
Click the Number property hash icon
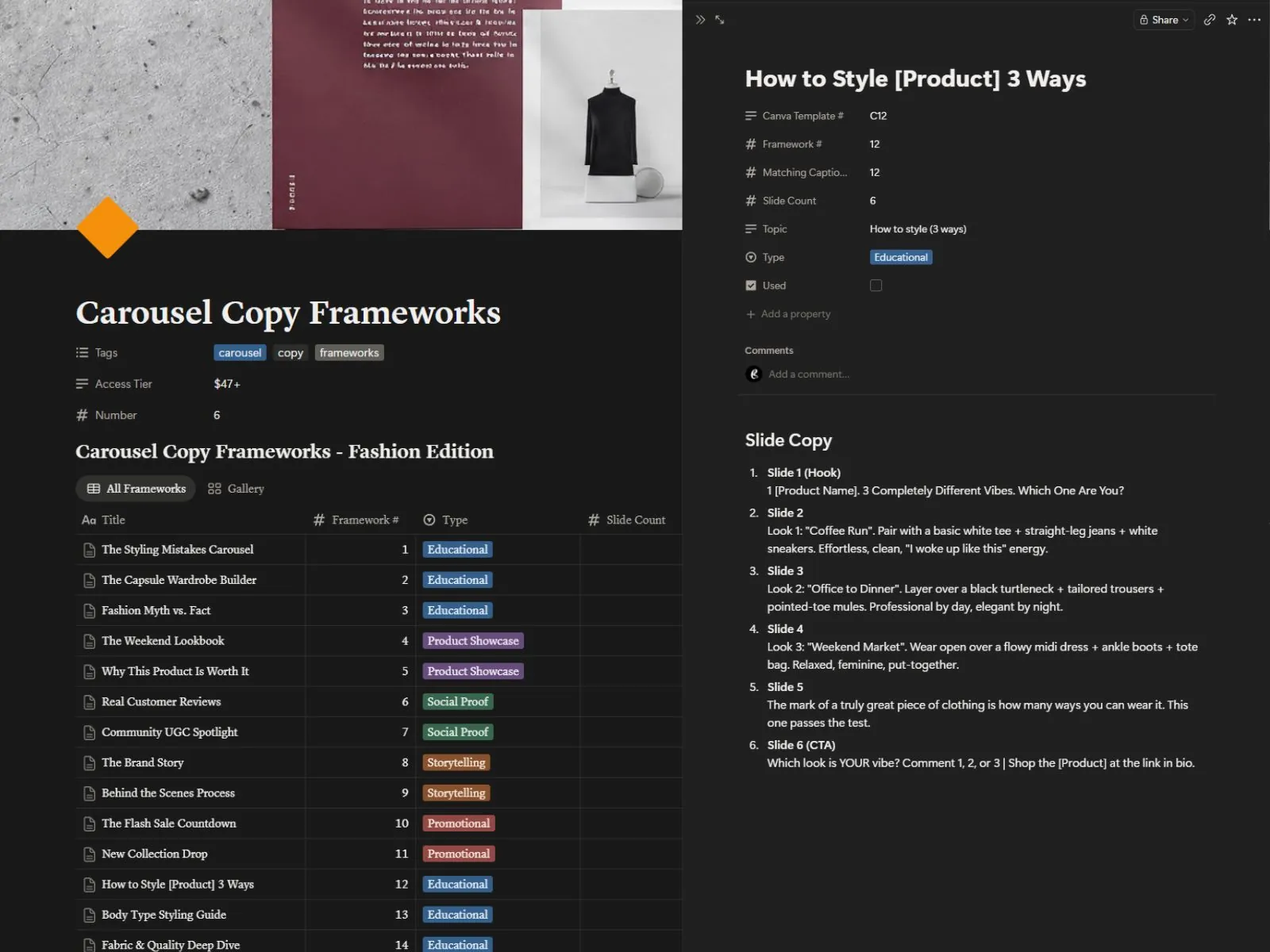(x=82, y=415)
